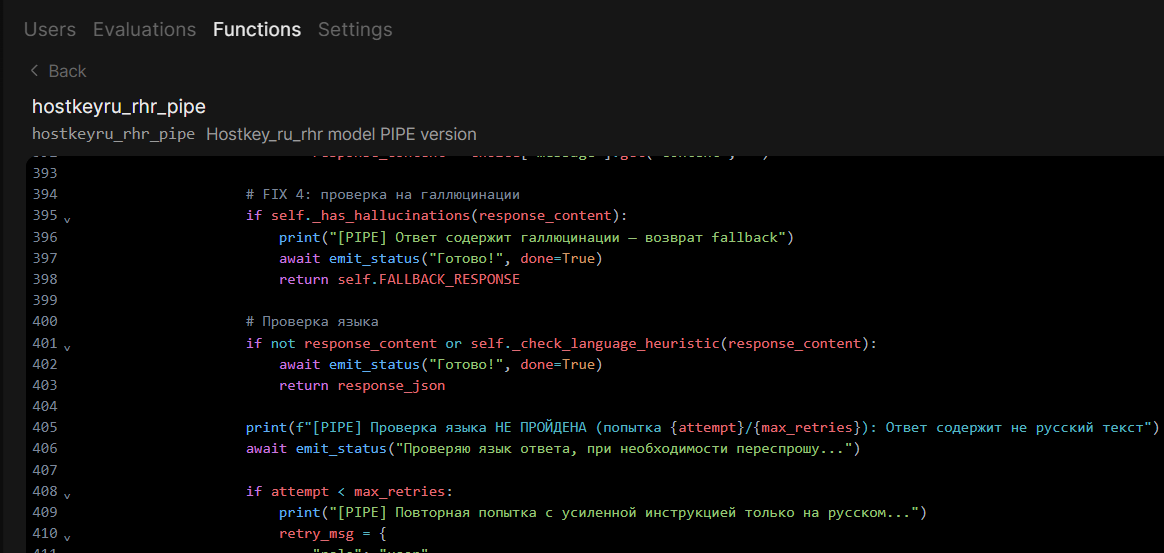The image size is (1164, 553).
Task: Click the Back chevron arrow icon
Action: pos(34,71)
